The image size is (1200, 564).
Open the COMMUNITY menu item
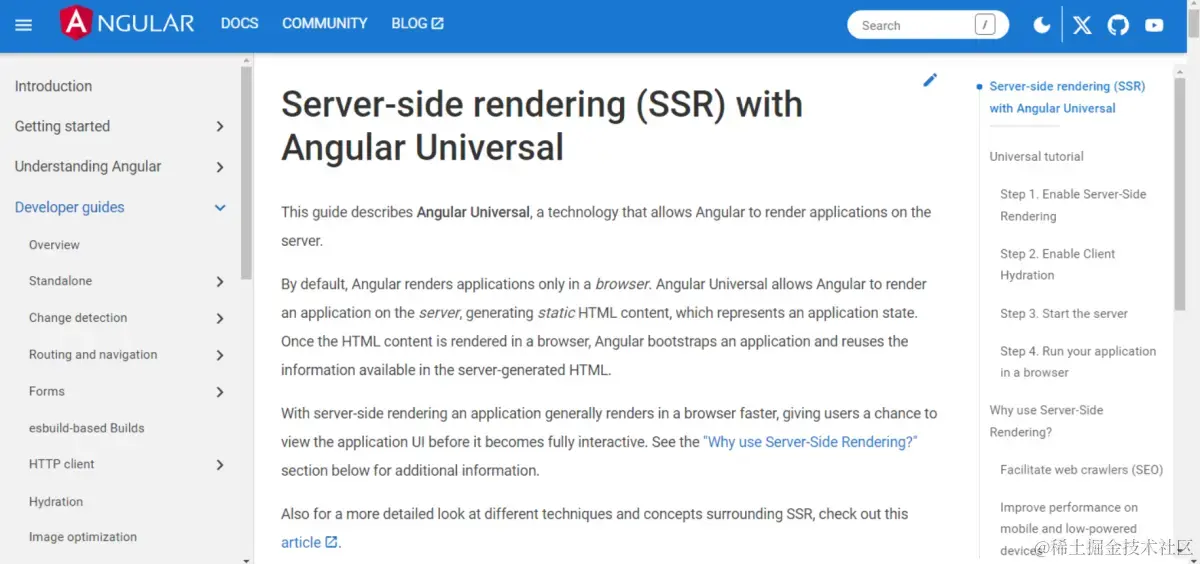tap(325, 23)
